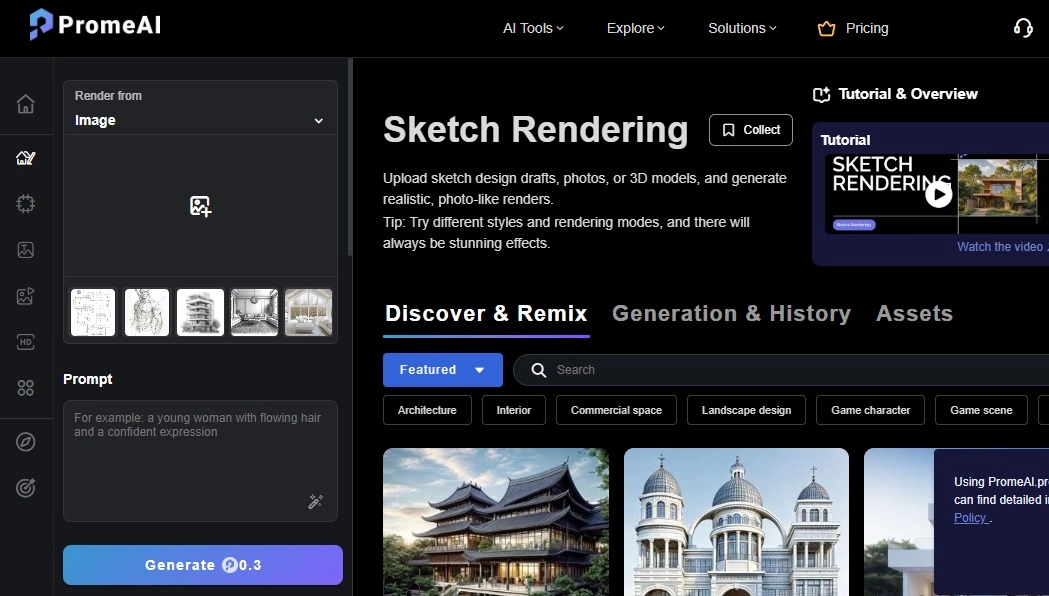Select the image editing icon in sidebar
The width and height of the screenshot is (1049, 596).
(26, 250)
